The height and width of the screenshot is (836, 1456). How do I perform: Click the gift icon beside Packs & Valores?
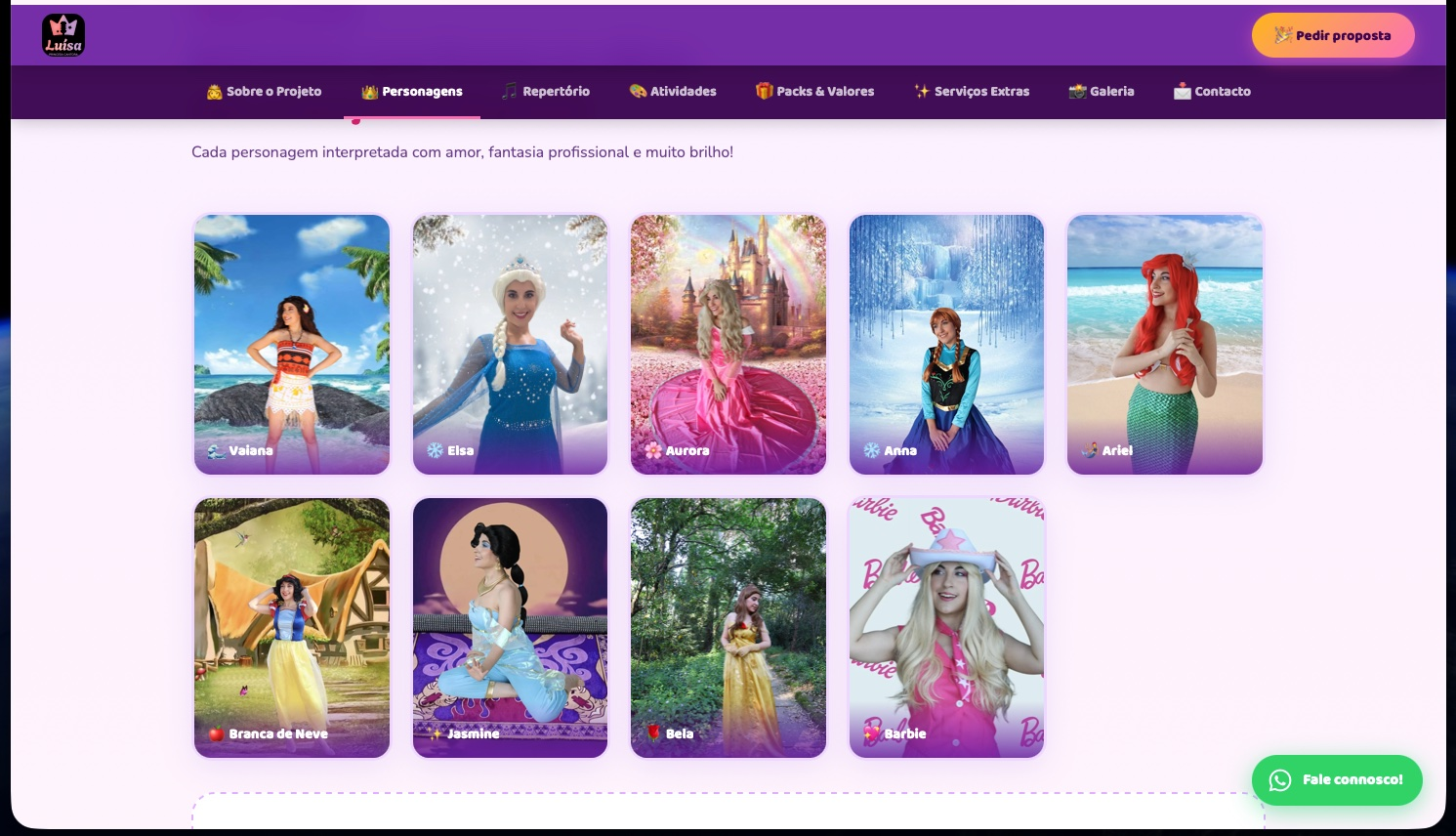[765, 92]
